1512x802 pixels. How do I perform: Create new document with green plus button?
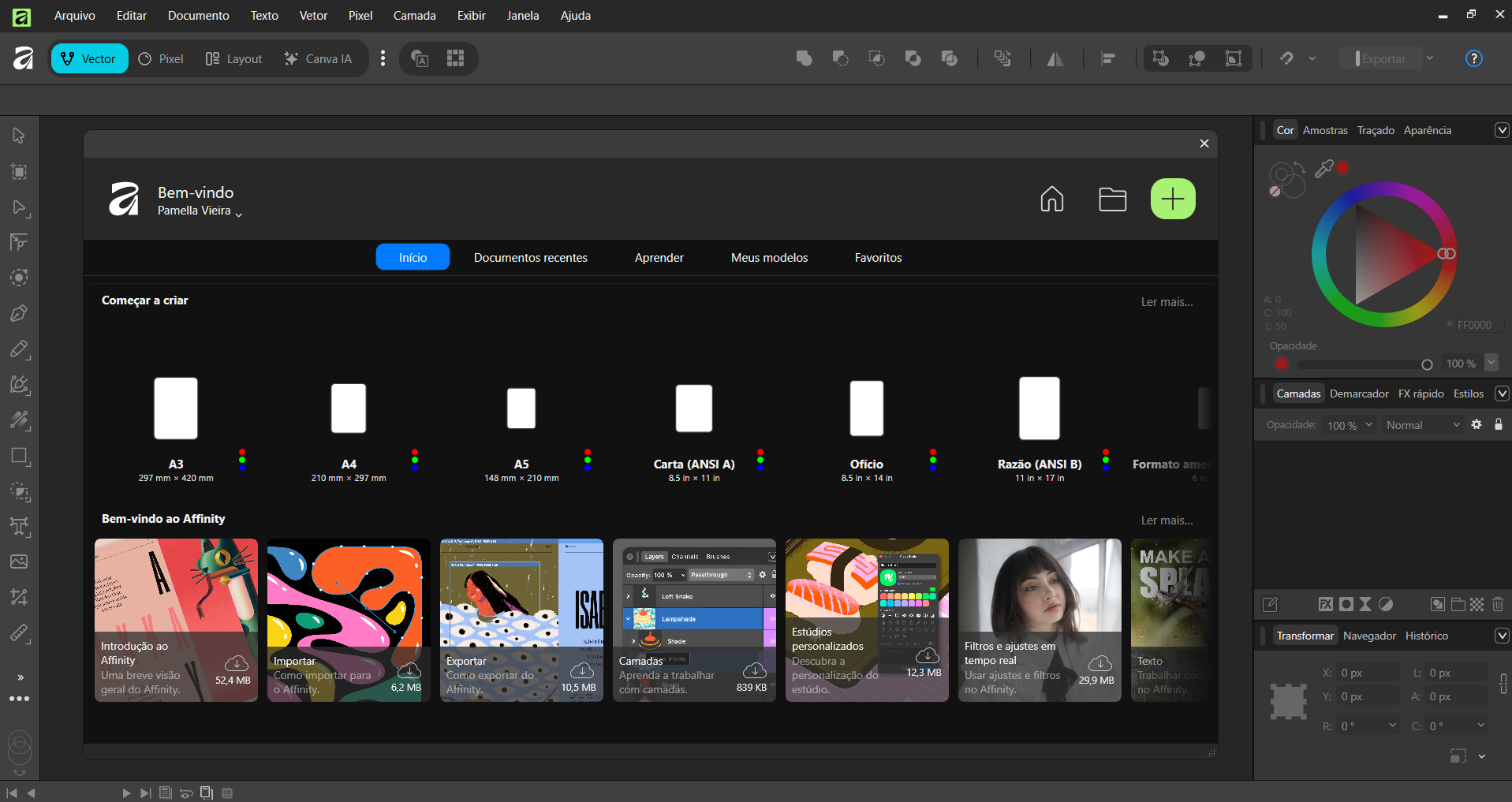pyautogui.click(x=1173, y=199)
